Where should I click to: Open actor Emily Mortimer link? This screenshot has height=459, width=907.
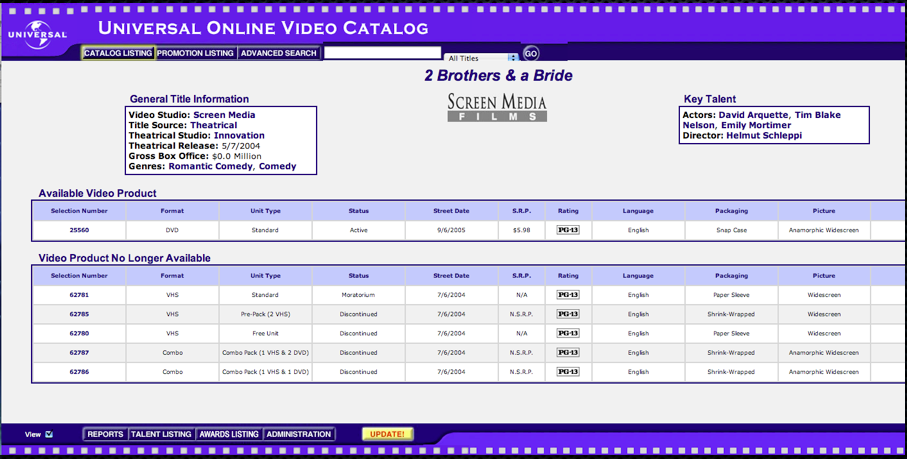click(x=756, y=125)
